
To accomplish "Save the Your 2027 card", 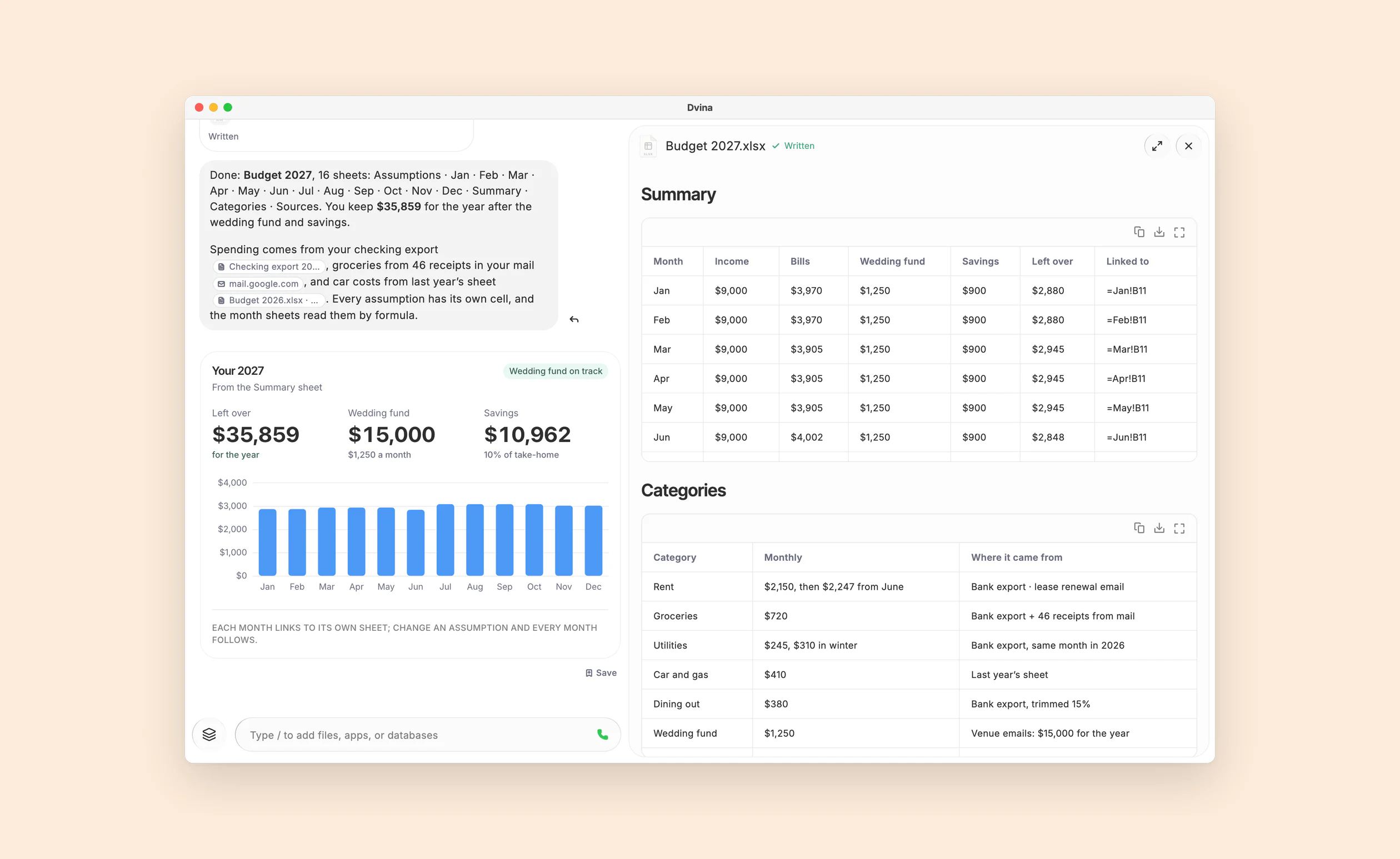I will 601,672.
